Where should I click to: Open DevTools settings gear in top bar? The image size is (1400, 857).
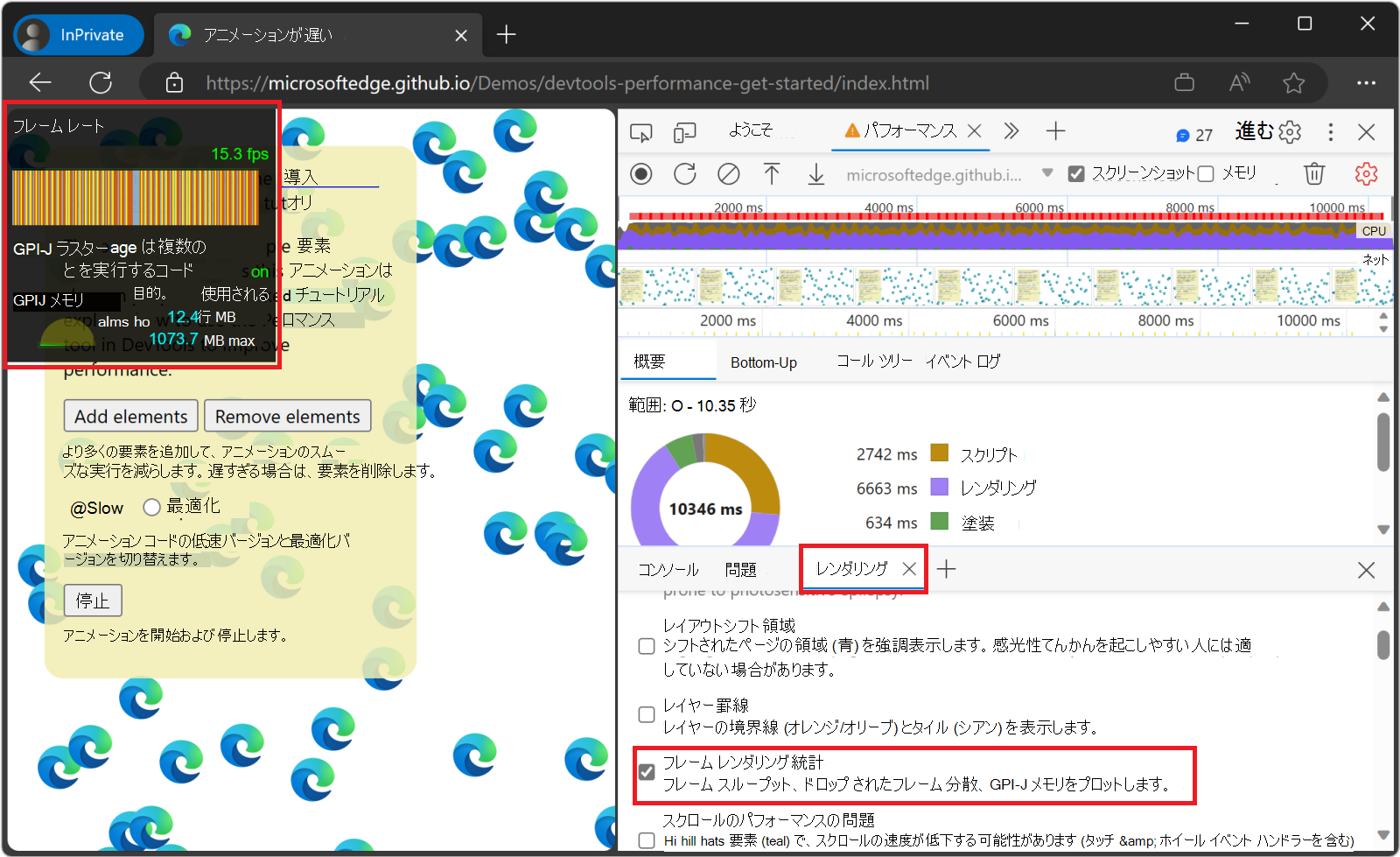click(1290, 132)
